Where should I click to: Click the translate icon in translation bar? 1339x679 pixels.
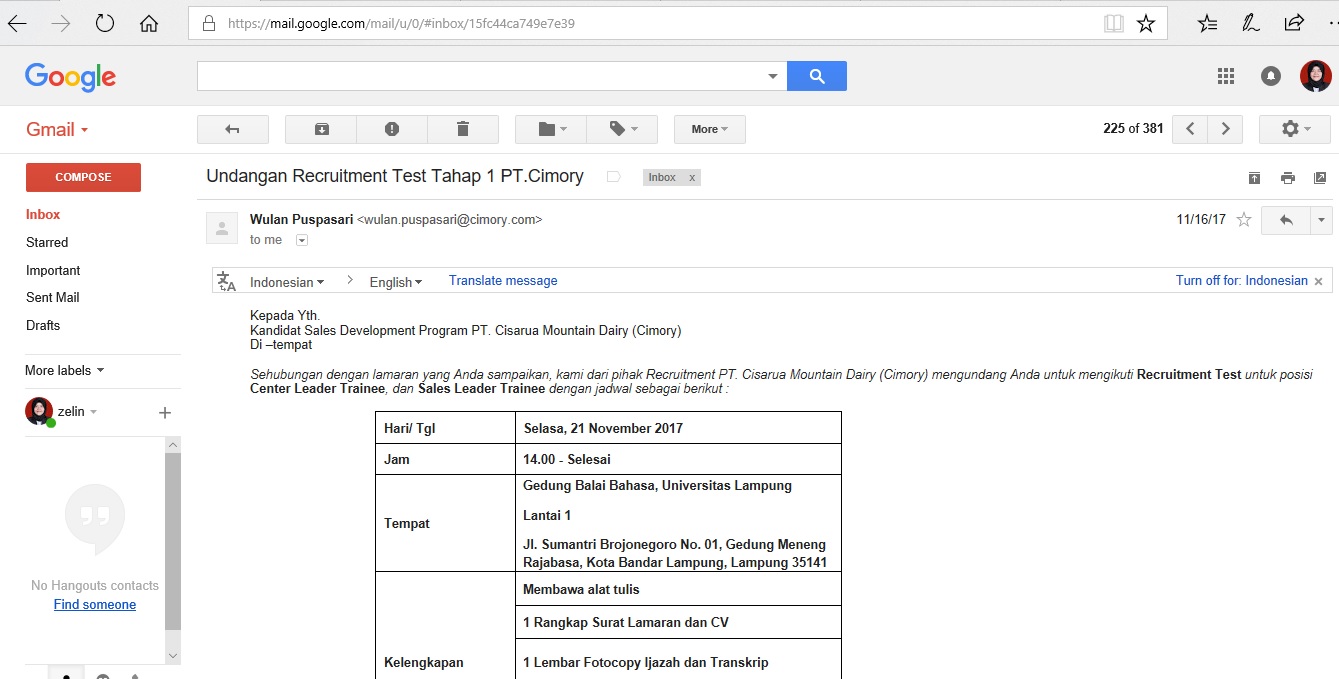[x=227, y=281]
